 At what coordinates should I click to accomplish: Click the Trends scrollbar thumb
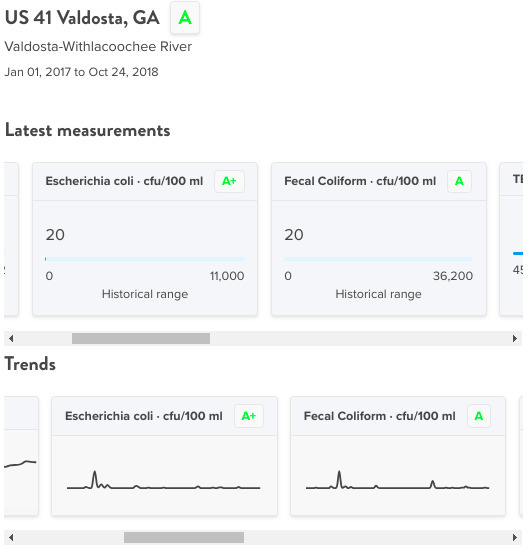pos(184,537)
